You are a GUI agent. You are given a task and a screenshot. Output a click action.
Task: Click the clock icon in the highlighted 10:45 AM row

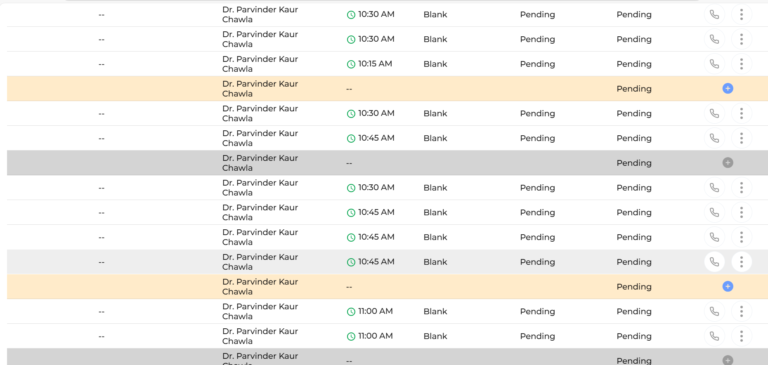[351, 262]
